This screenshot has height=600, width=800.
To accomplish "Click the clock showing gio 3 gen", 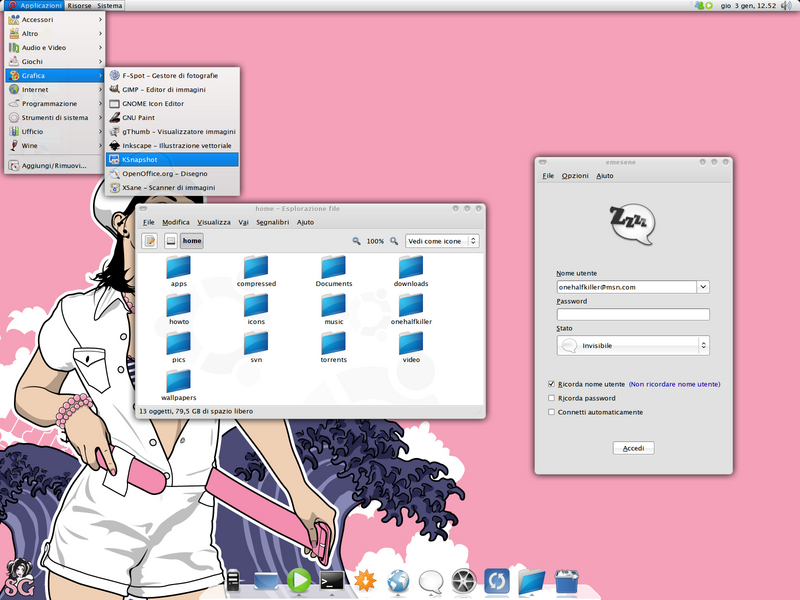I will tap(748, 6).
